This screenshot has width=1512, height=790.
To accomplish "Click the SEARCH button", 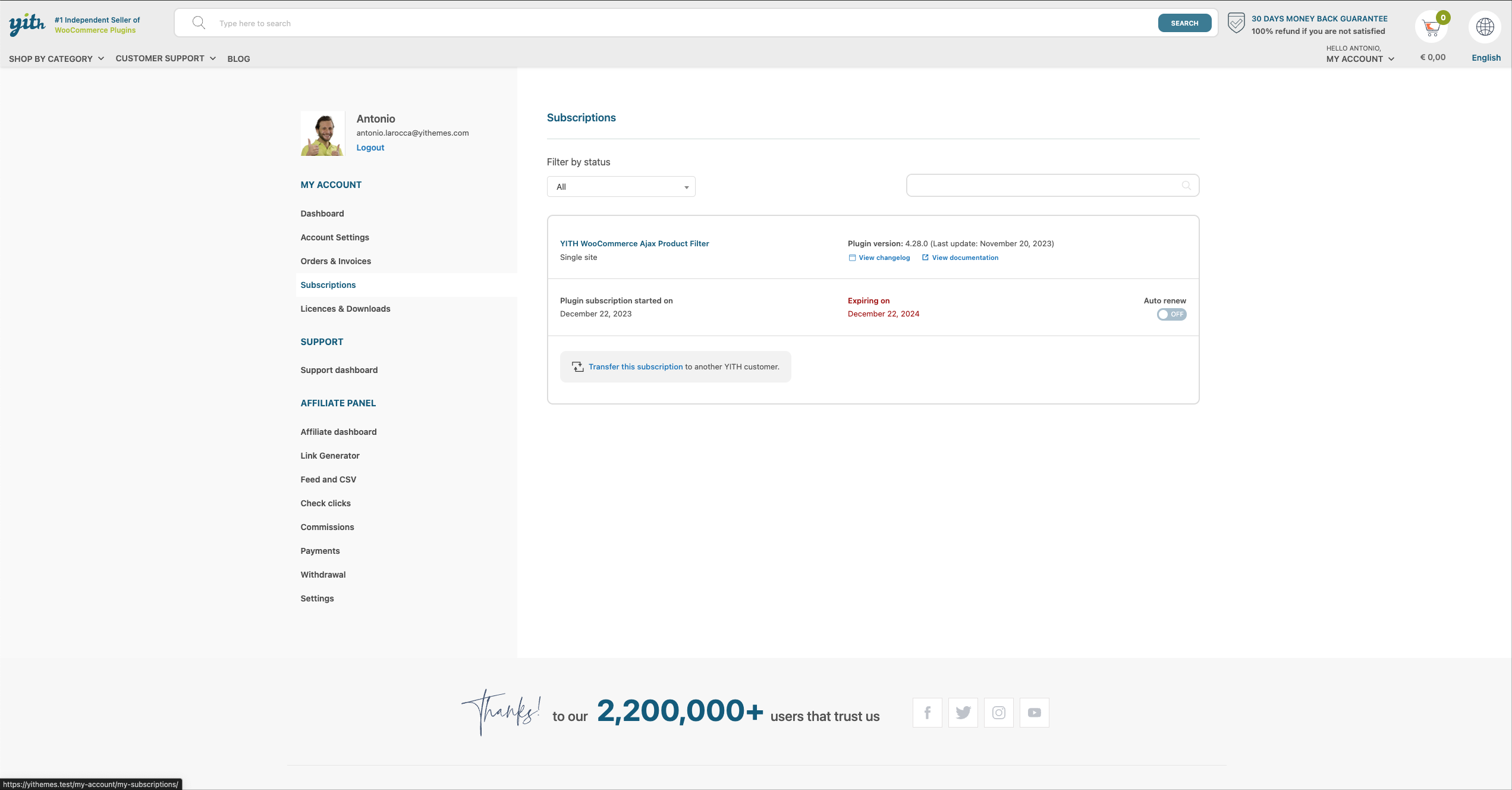I will 1184,23.
